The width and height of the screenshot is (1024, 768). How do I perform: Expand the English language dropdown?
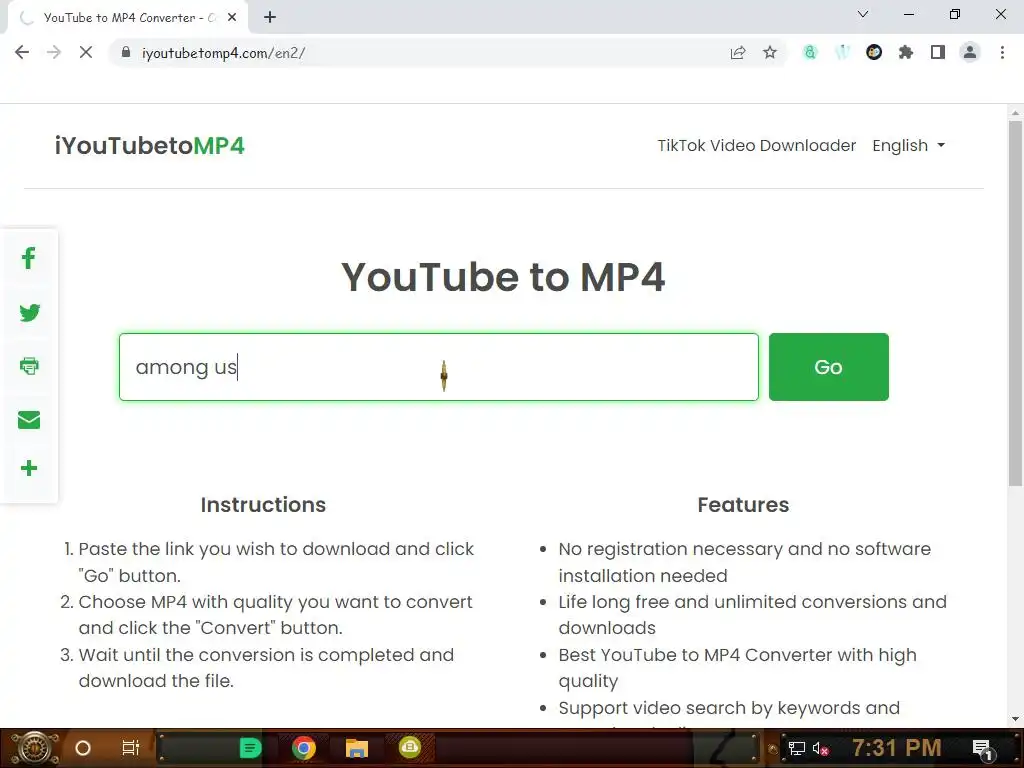[908, 146]
